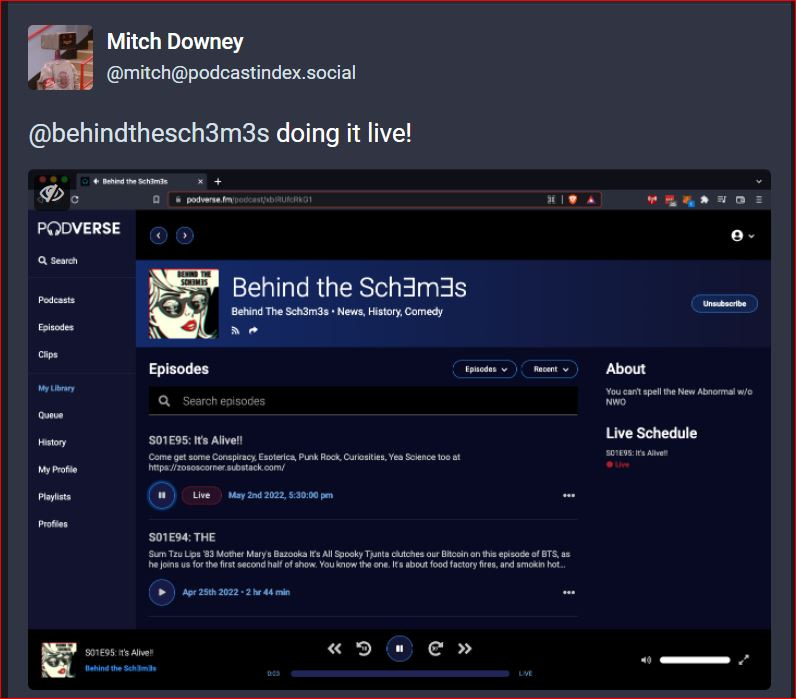This screenshot has height=699, width=796.
Task: Adjust the volume slider
Action: [x=694, y=660]
